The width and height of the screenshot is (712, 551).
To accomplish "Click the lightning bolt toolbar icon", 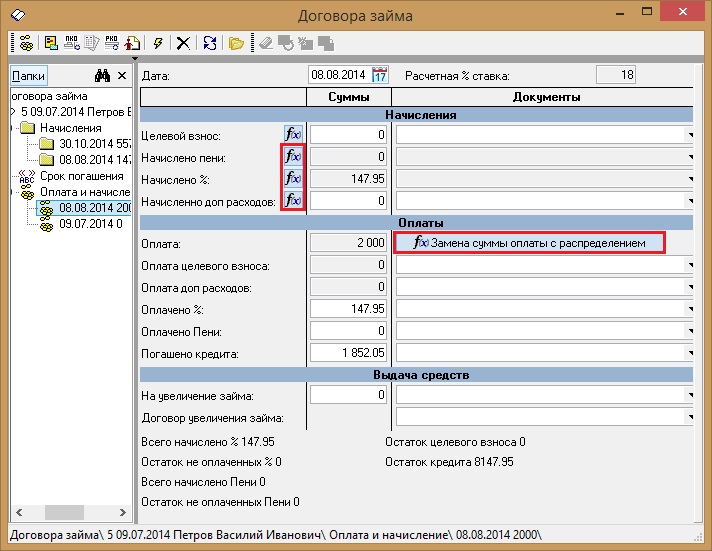I will pyautogui.click(x=158, y=43).
